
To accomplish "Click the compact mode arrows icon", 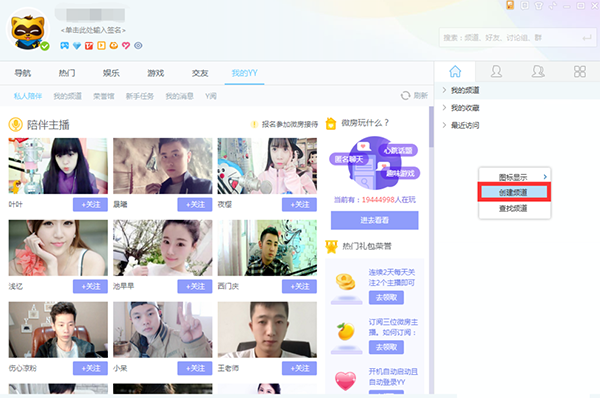I will tap(553, 5).
